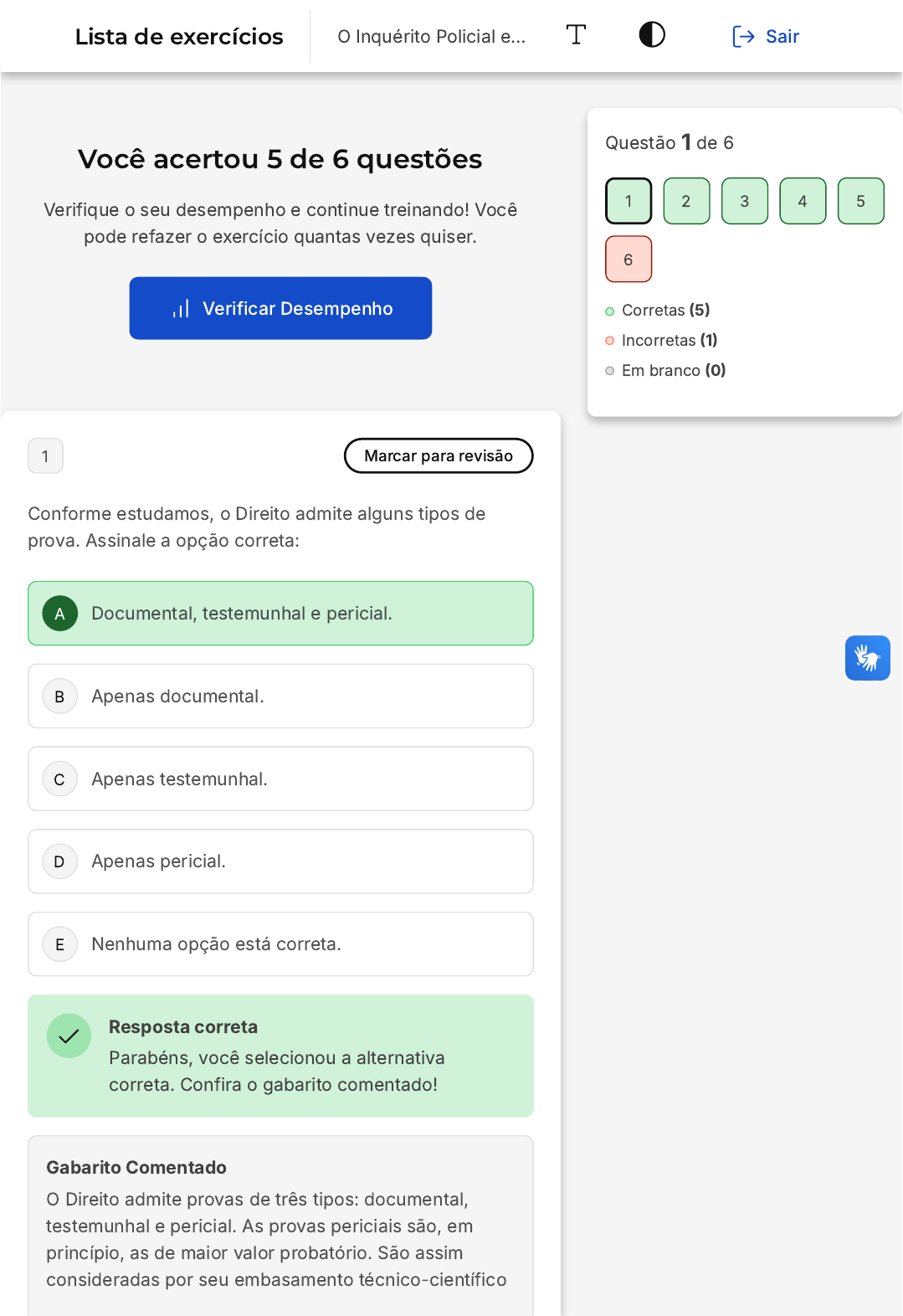Open incorrect question 6 in red
This screenshot has height=1316, width=903.
tap(629, 260)
